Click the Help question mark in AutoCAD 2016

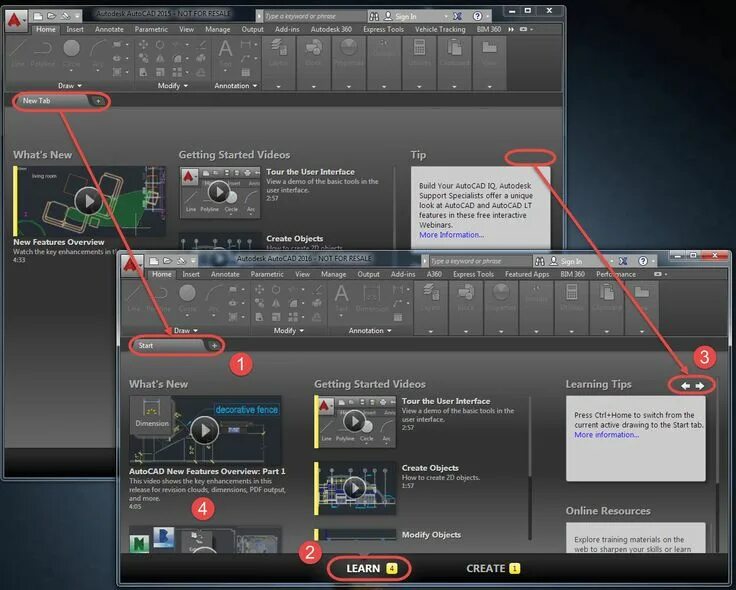pyautogui.click(x=643, y=261)
